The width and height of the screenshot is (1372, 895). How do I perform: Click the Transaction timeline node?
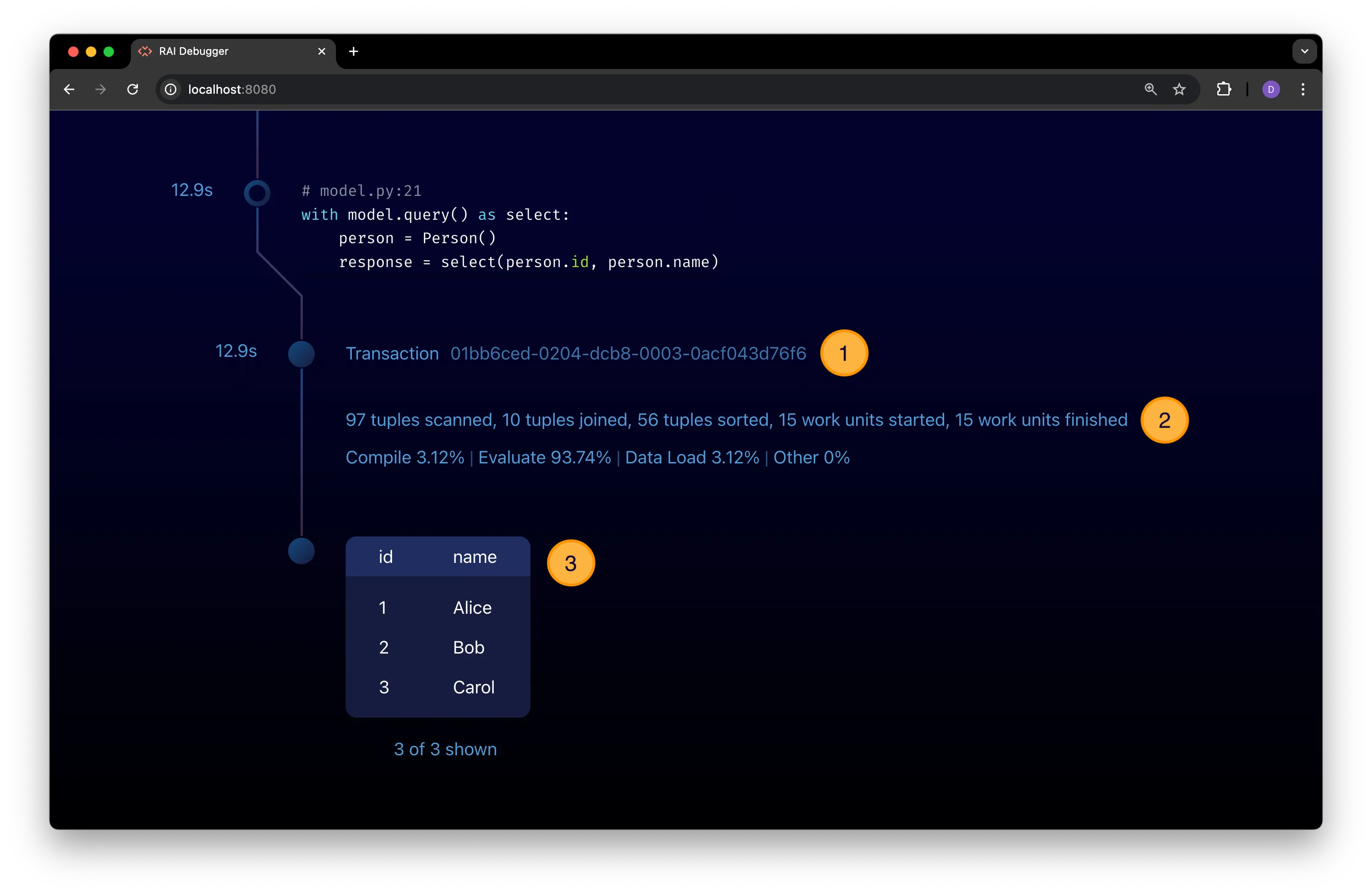301,354
